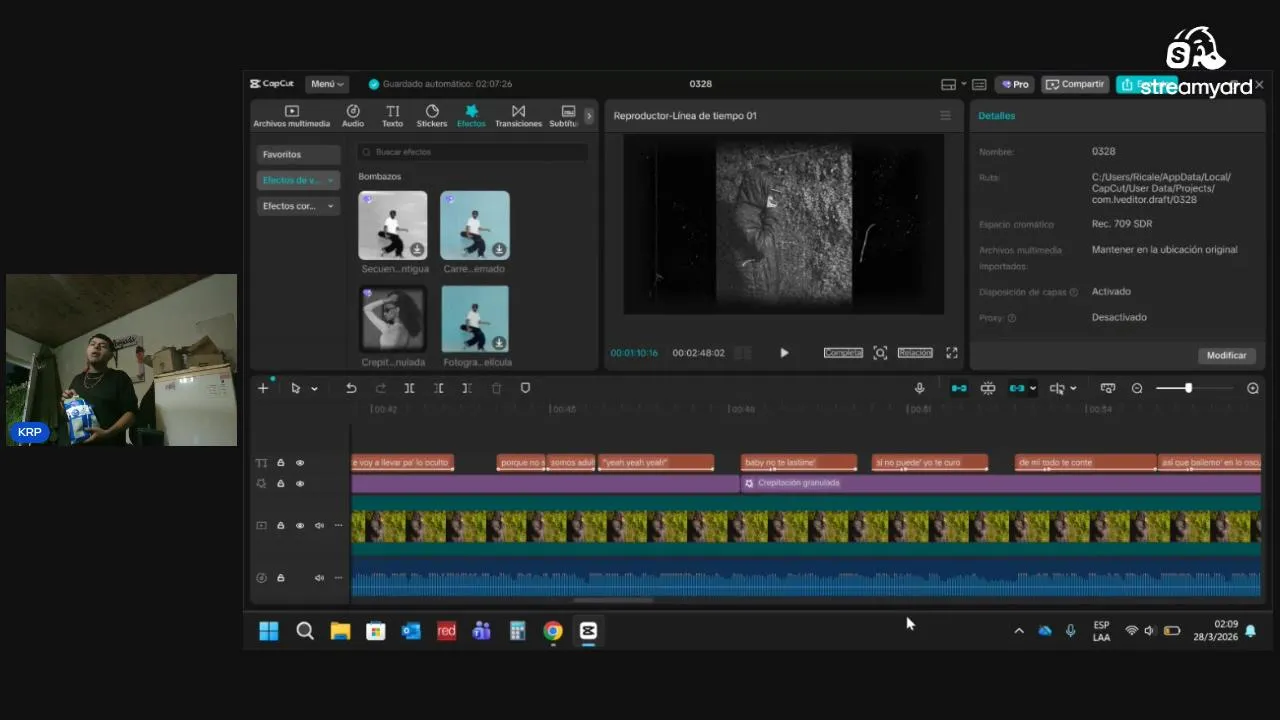Click the Buscar efectos search field
The width and height of the screenshot is (1280, 720).
click(473, 152)
